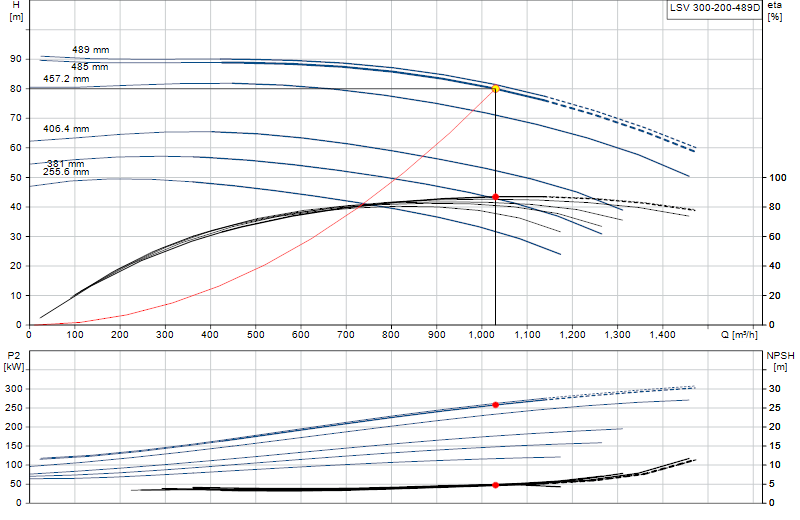
Task: Click the vertical black duty flow line
Action: point(495,207)
